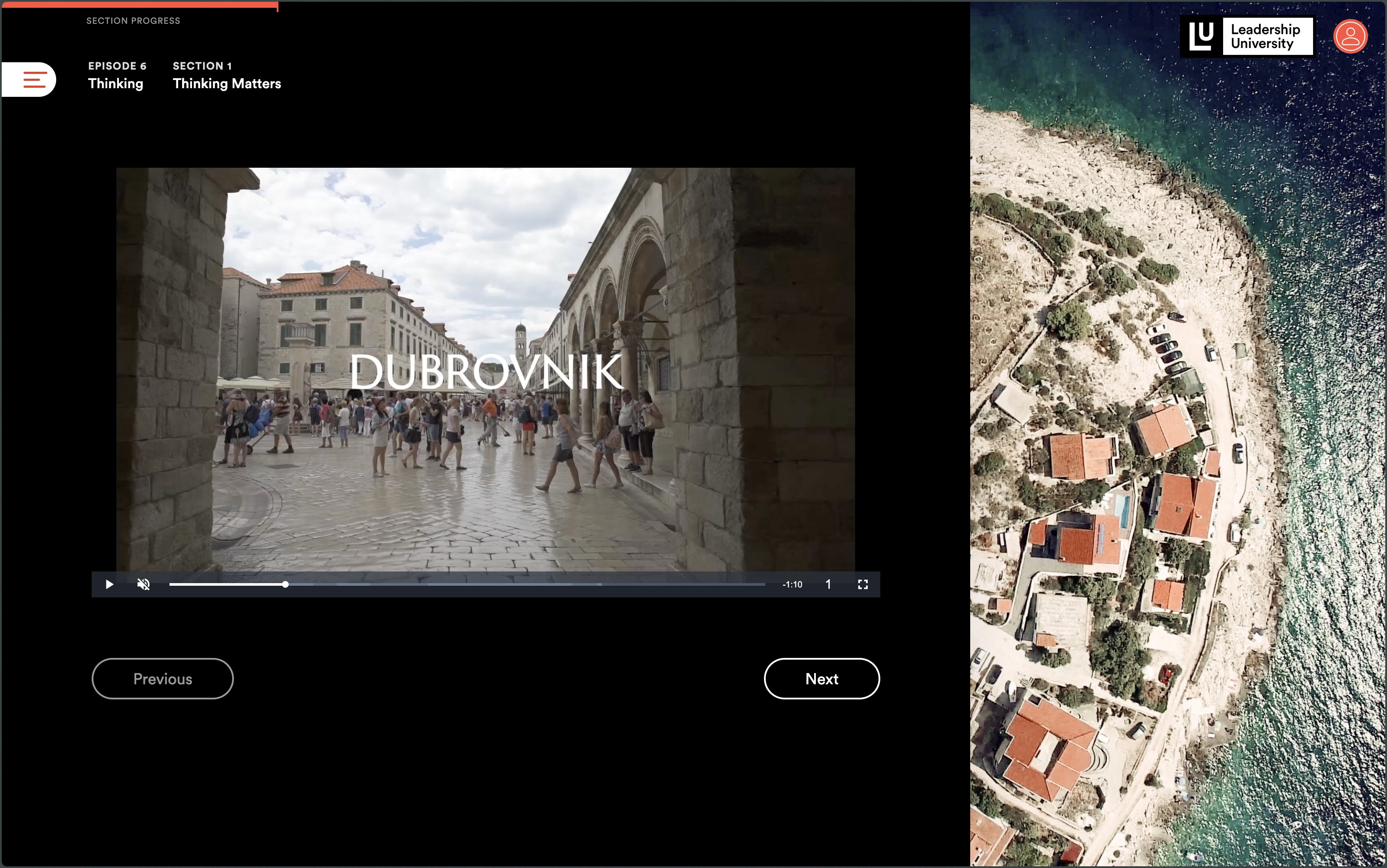
Task: Open the user profile icon
Action: pos(1350,37)
